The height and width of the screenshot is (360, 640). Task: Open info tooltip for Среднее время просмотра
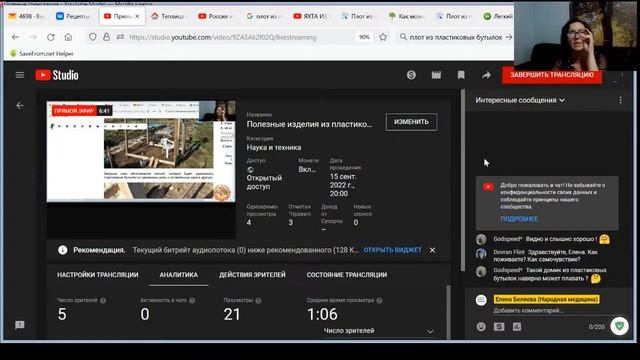coord(379,300)
